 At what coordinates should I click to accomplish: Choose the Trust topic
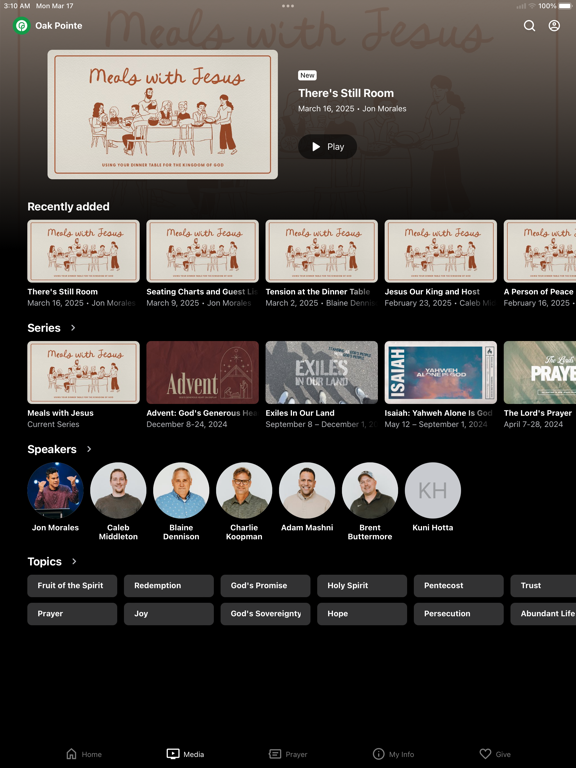pyautogui.click(x=543, y=586)
